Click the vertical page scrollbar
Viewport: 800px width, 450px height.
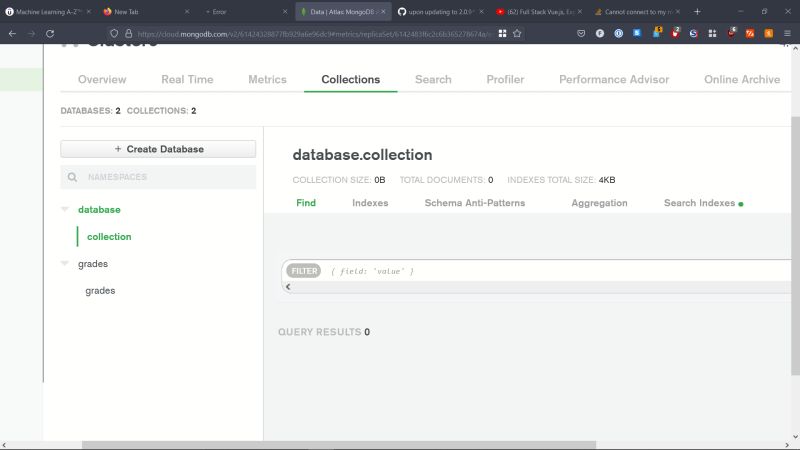click(795, 246)
